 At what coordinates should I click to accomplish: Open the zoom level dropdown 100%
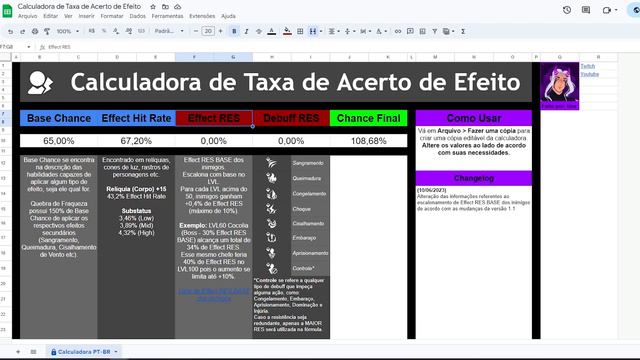click(x=67, y=31)
